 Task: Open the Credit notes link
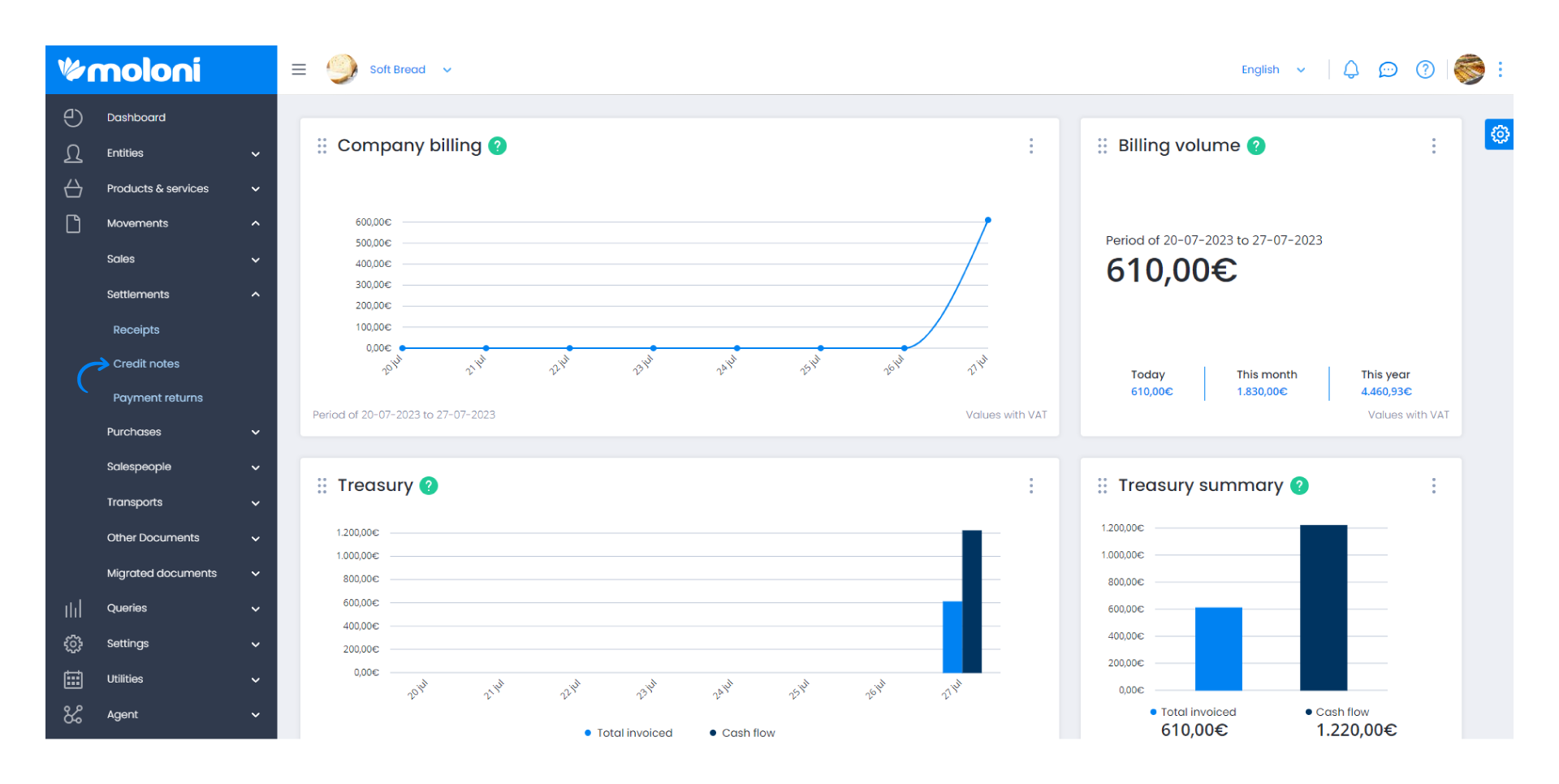146,364
